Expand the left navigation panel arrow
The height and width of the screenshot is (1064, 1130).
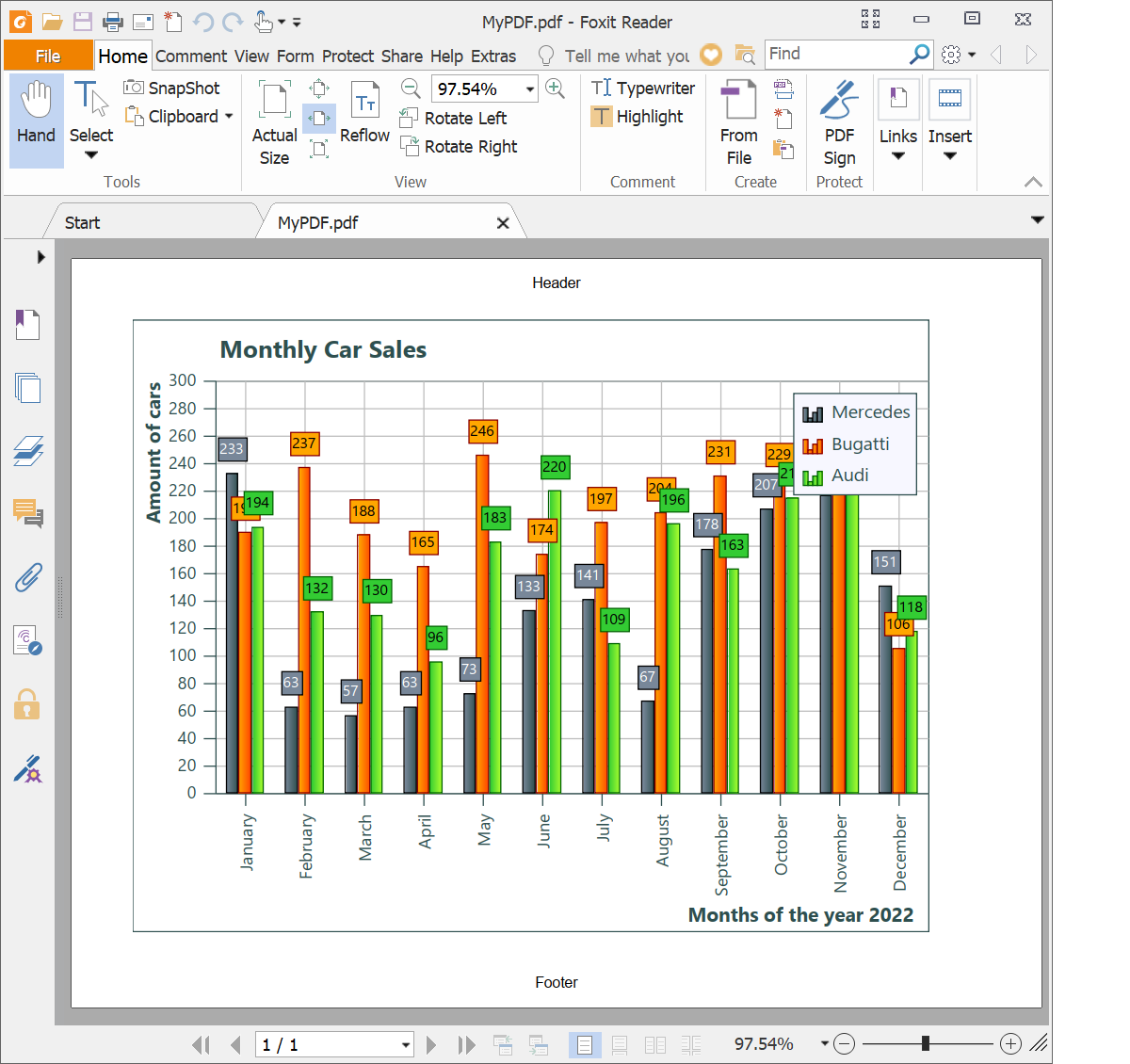[40, 256]
